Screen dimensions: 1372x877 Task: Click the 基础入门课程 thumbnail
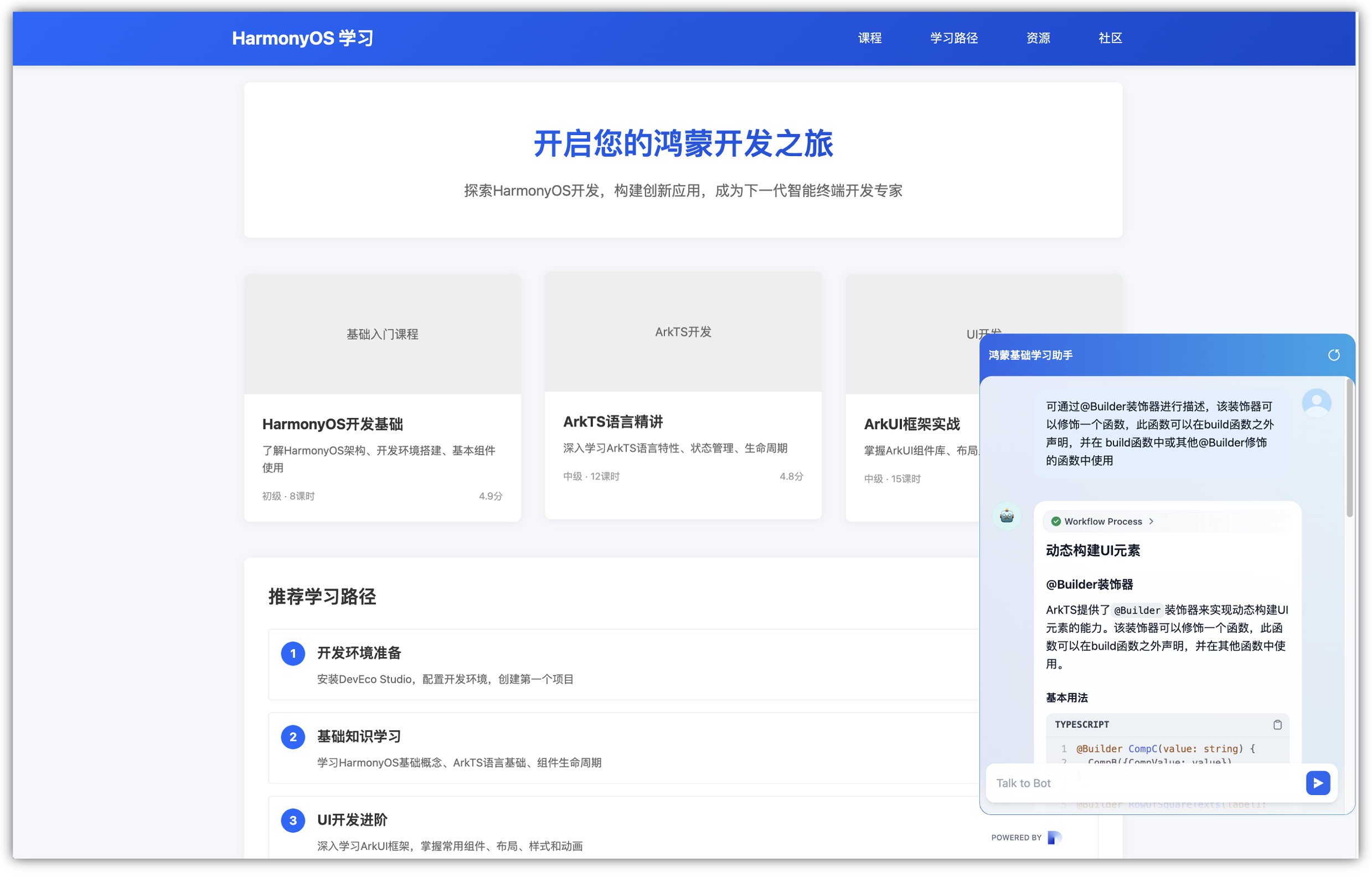pyautogui.click(x=383, y=334)
